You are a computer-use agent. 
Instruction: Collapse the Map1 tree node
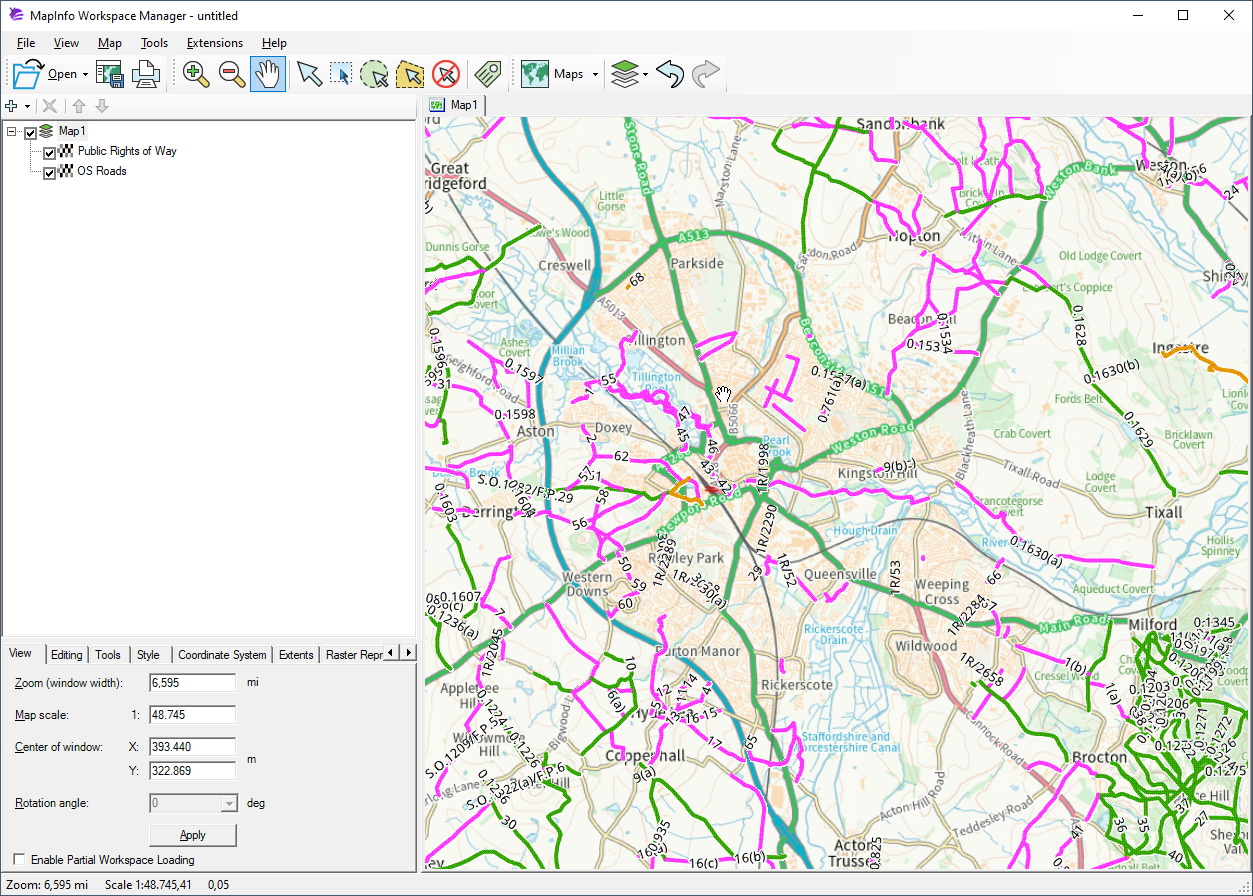(9, 131)
